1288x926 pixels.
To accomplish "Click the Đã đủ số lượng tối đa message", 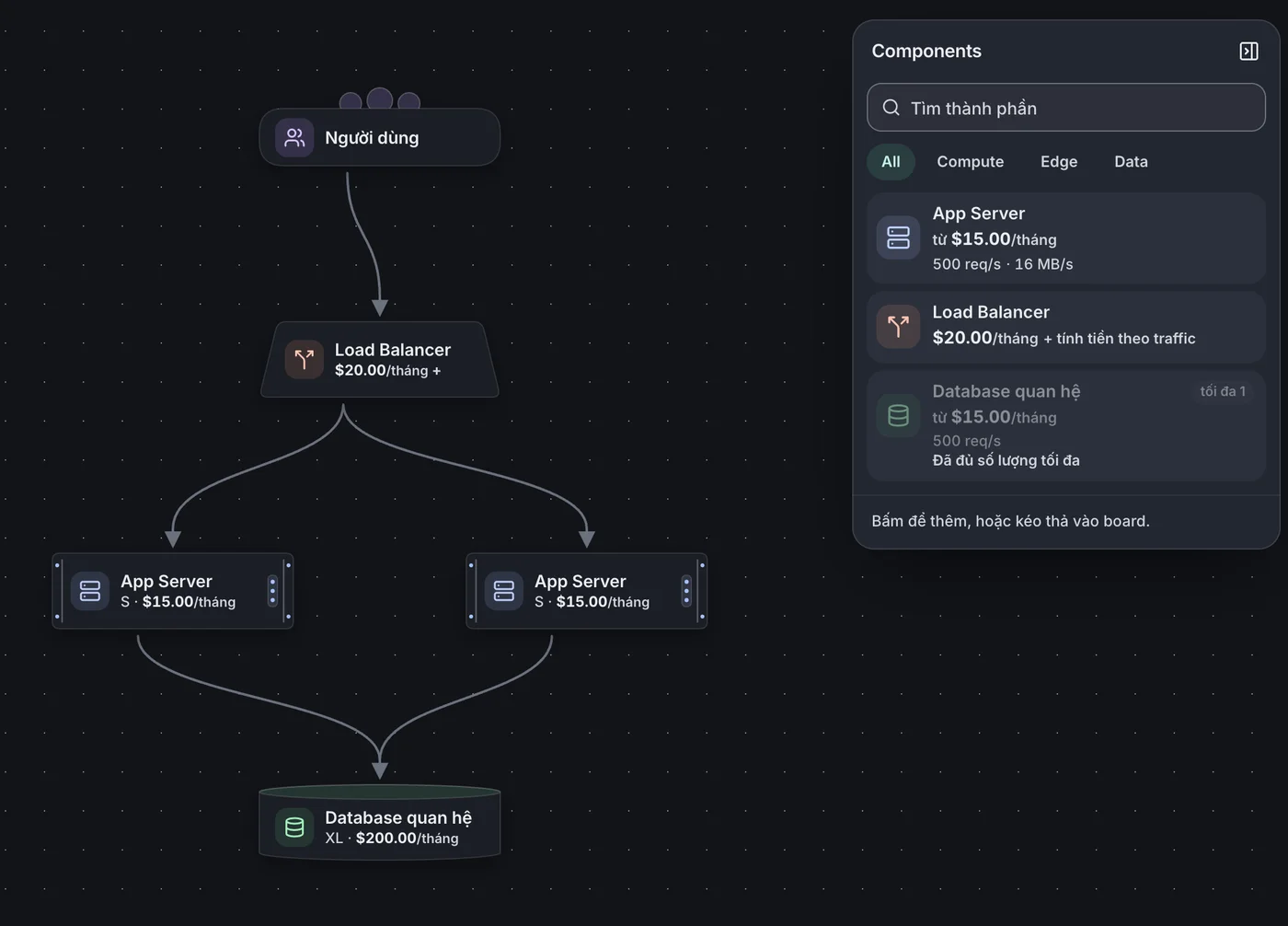I will click(1006, 460).
